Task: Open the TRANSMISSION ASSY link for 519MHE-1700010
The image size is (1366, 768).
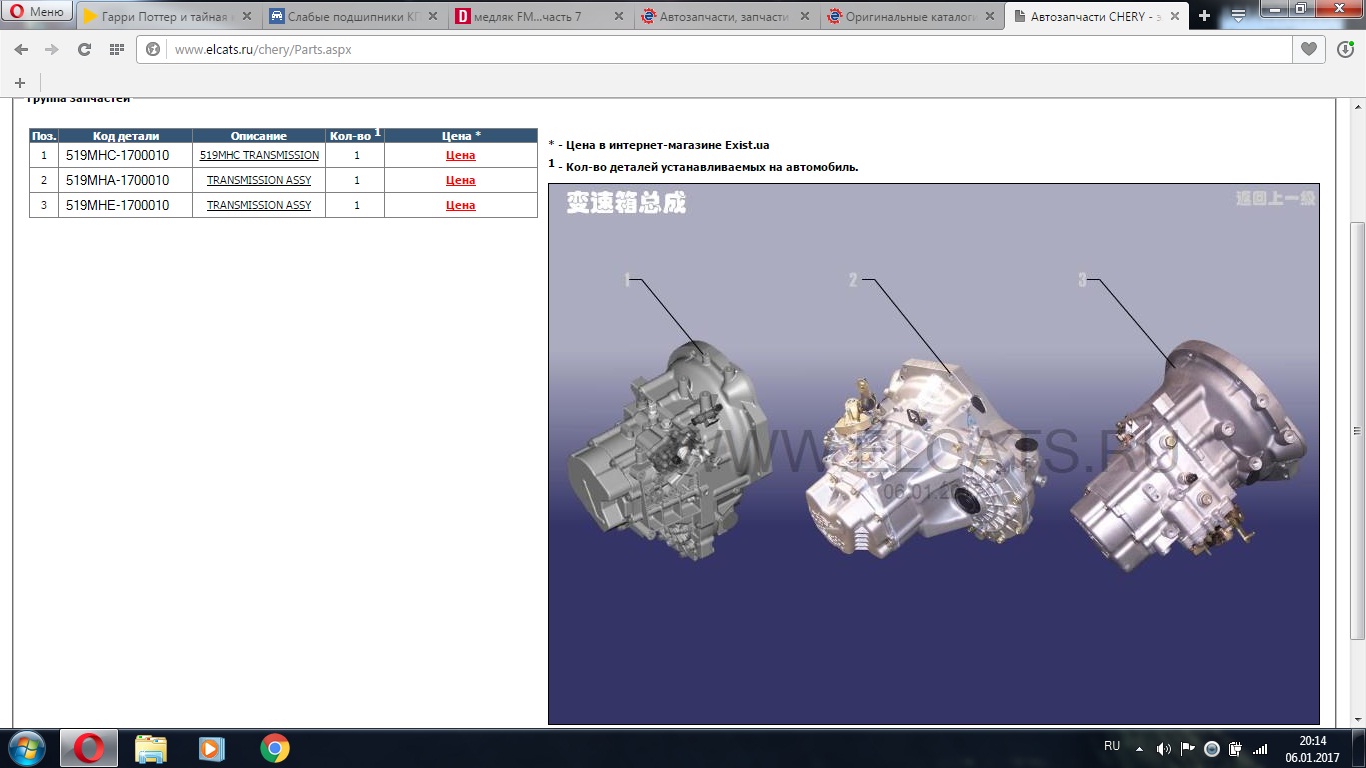Action: click(x=259, y=205)
